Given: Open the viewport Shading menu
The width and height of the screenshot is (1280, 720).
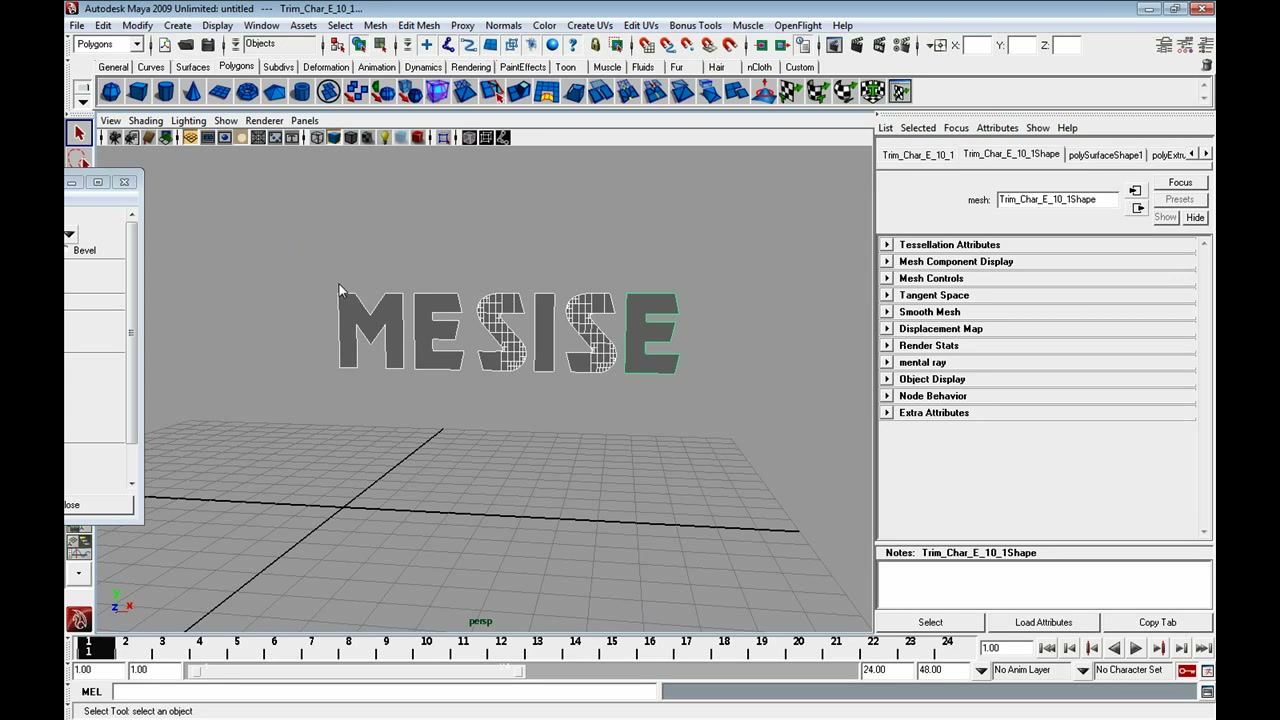Looking at the screenshot, I should point(145,120).
